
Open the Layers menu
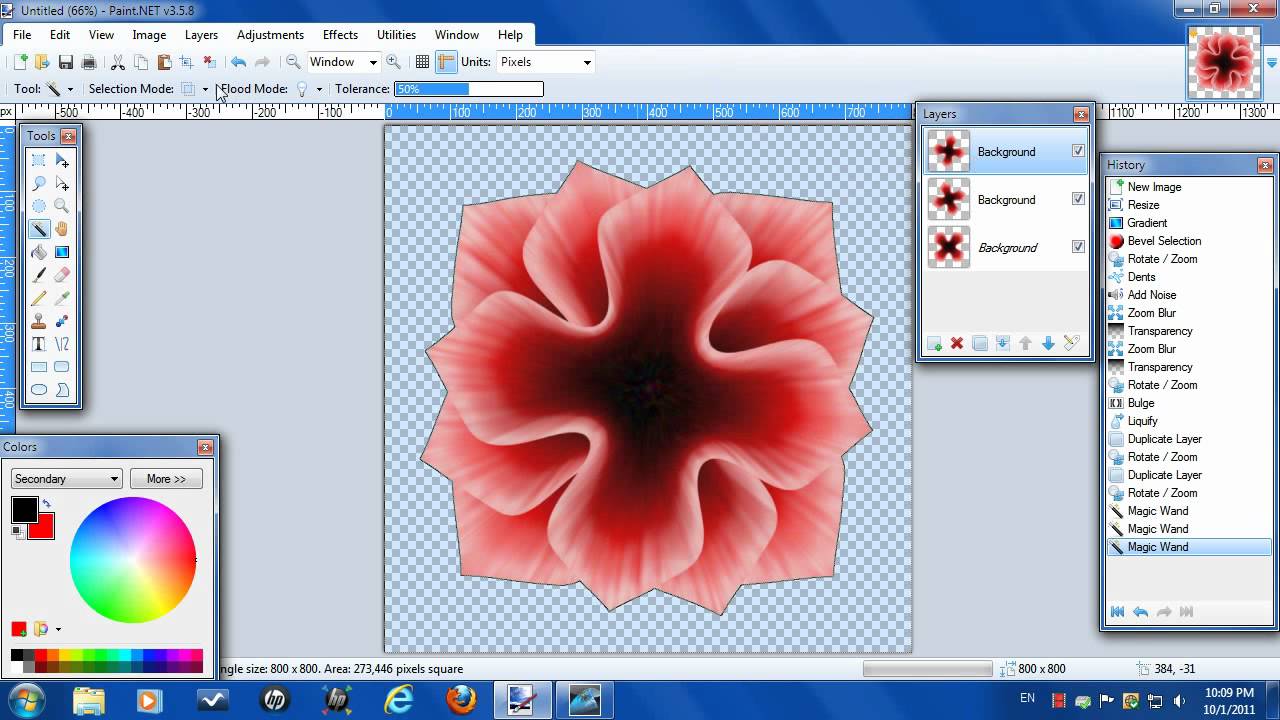pos(201,35)
